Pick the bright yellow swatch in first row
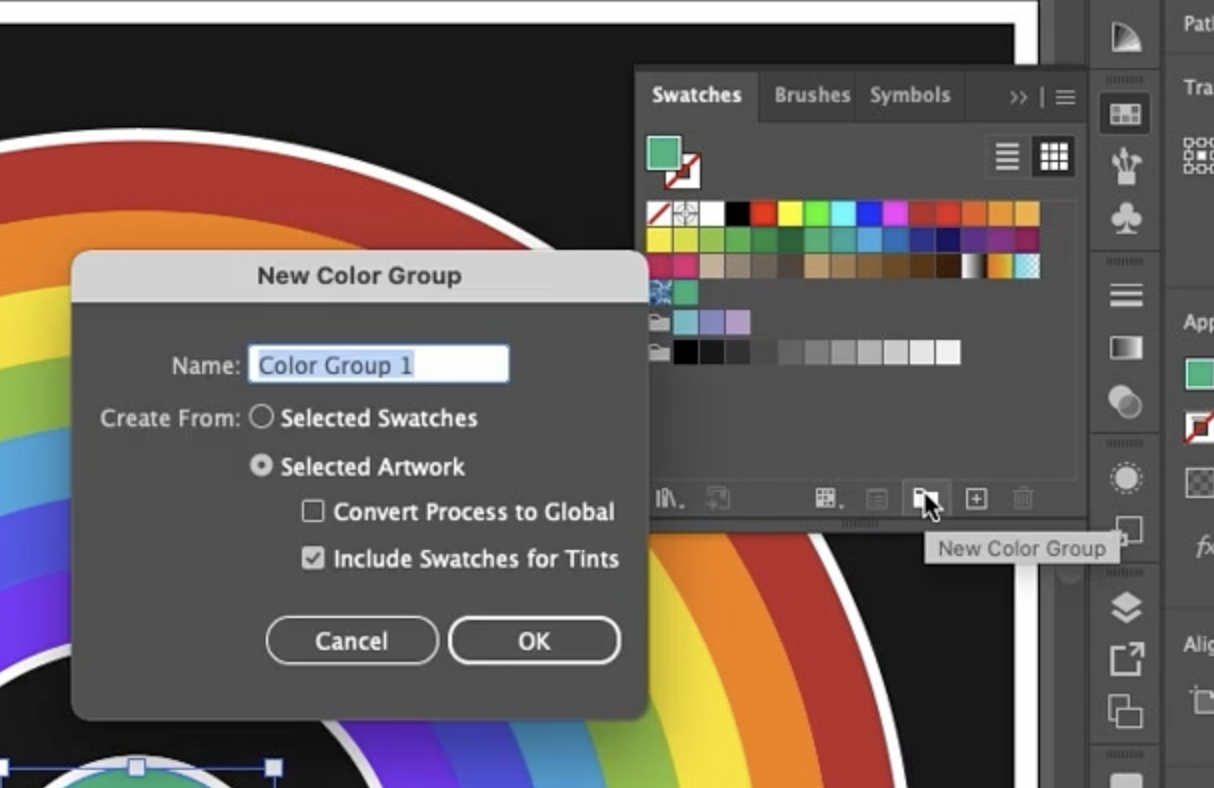The height and width of the screenshot is (788, 1214). [x=790, y=214]
